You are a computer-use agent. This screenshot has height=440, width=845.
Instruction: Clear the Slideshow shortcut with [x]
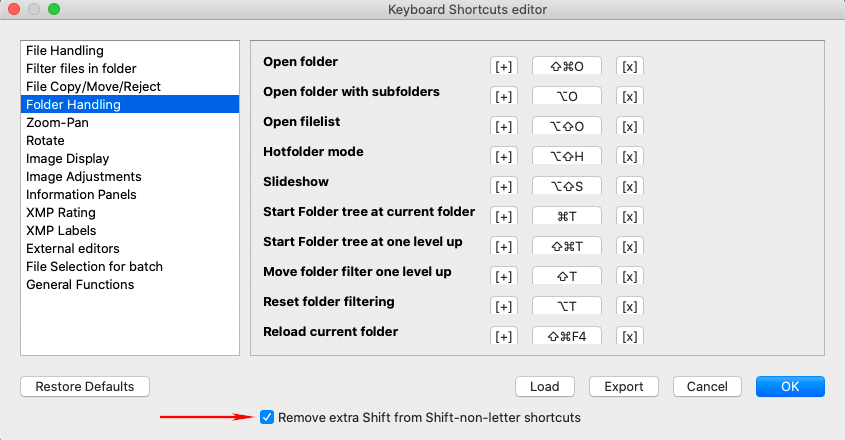(630, 187)
